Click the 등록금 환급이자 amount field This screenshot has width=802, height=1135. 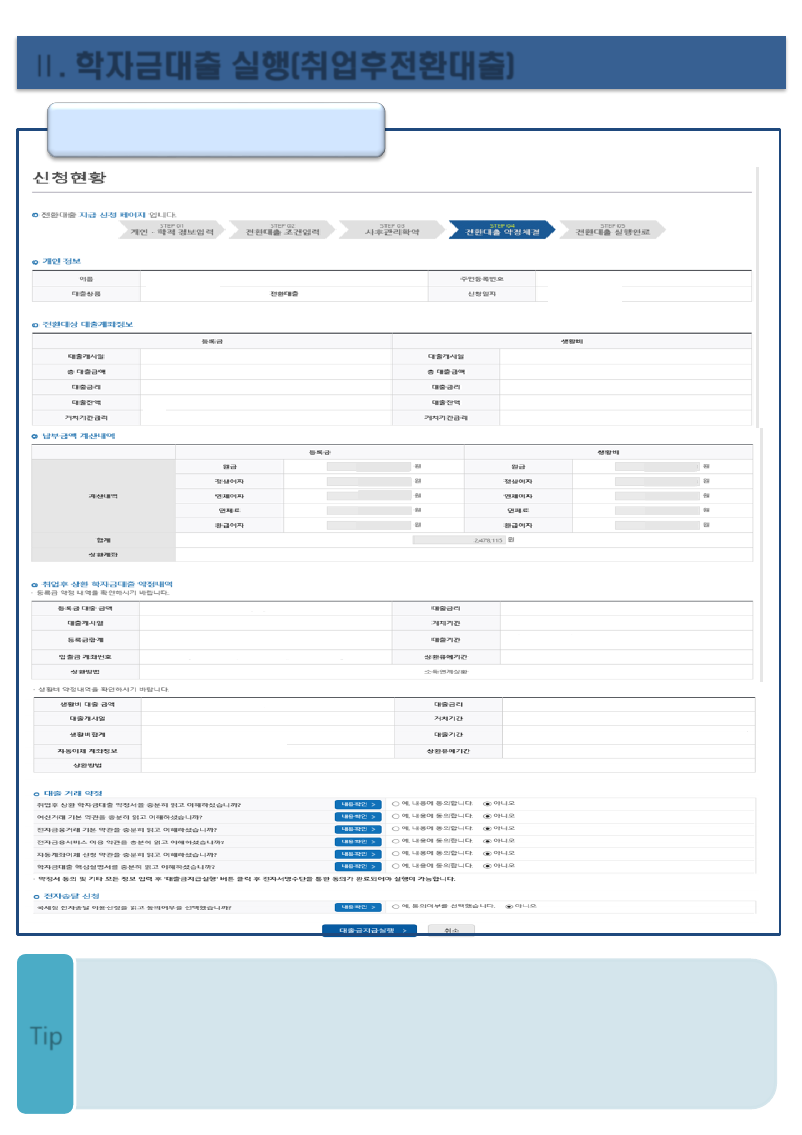tap(369, 525)
